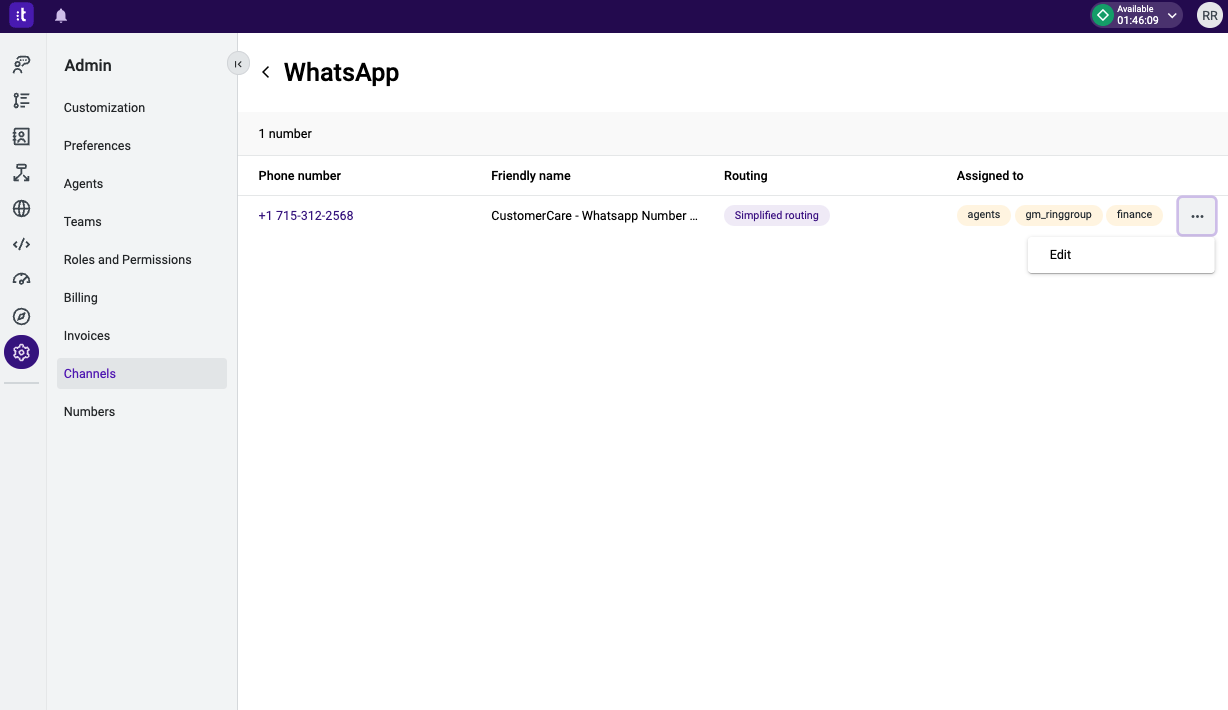
Task: Collapse the Admin side panel
Action: coord(238,64)
